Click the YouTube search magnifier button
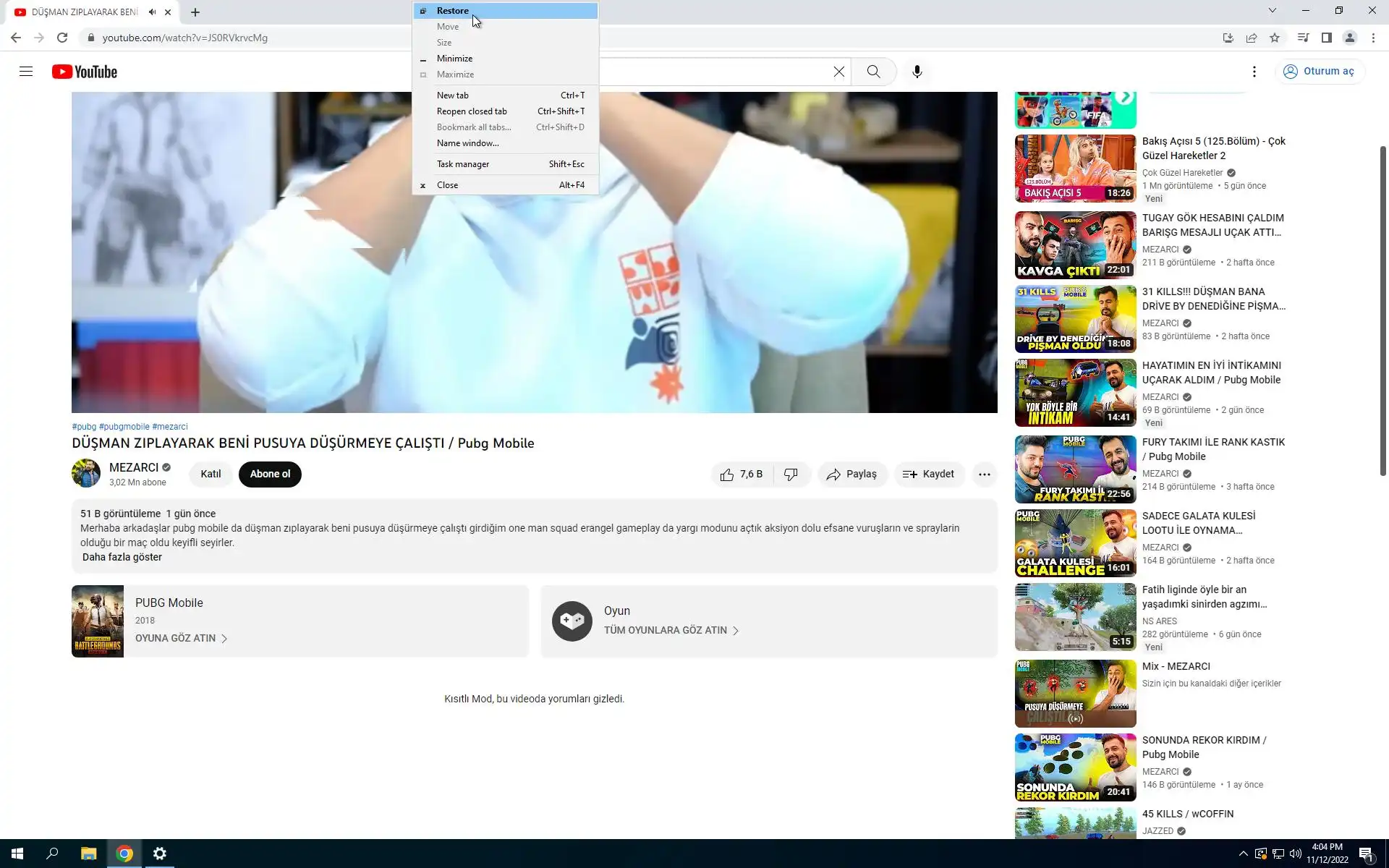 pos(873,72)
